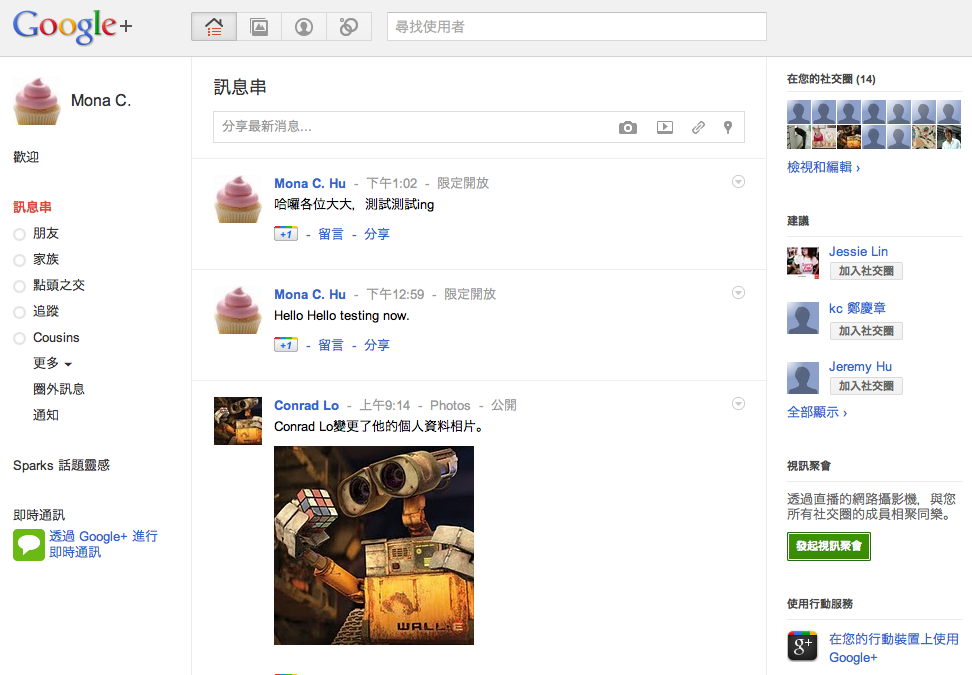
Task: Attach a link with paperclip icon
Action: [x=698, y=127]
